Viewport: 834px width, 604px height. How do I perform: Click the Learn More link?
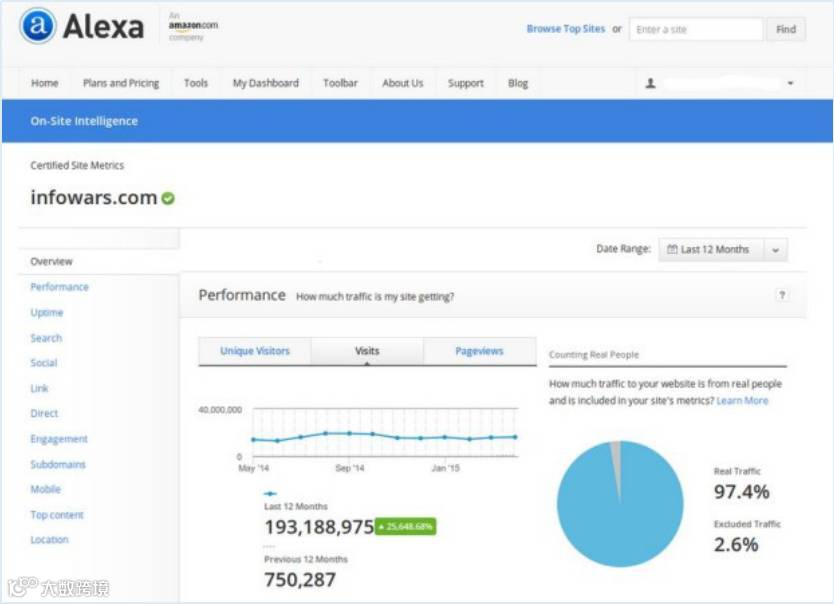(x=742, y=400)
